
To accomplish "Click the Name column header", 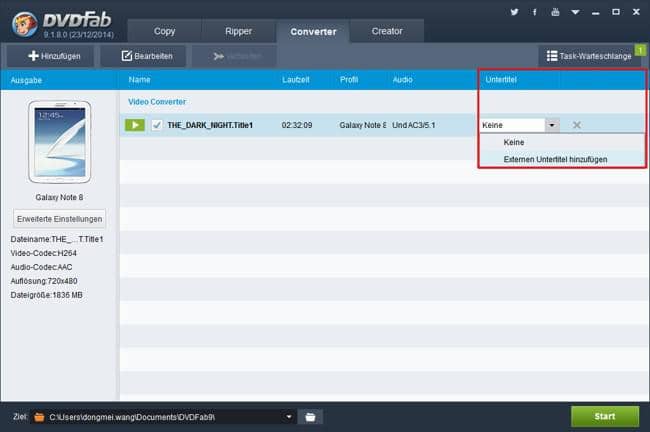I will [139, 80].
